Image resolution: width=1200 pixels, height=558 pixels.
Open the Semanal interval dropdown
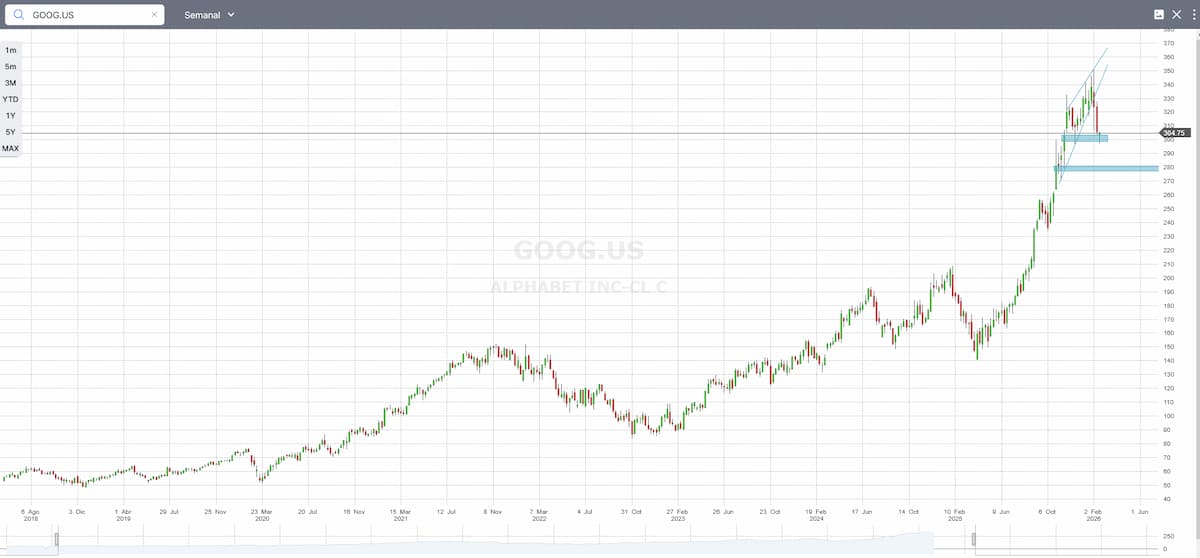pos(209,15)
